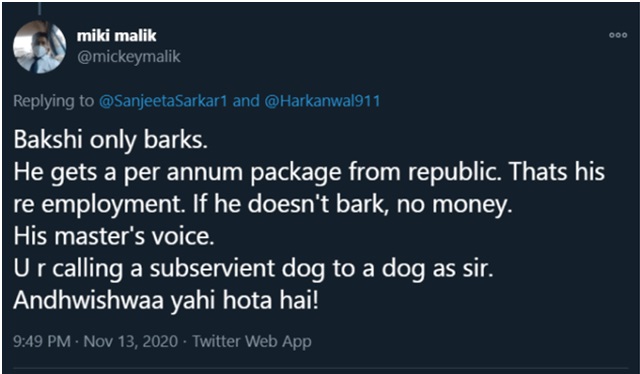Open the Twitter Web App source label
Viewport: 640px width, 374px height.
(x=252, y=341)
